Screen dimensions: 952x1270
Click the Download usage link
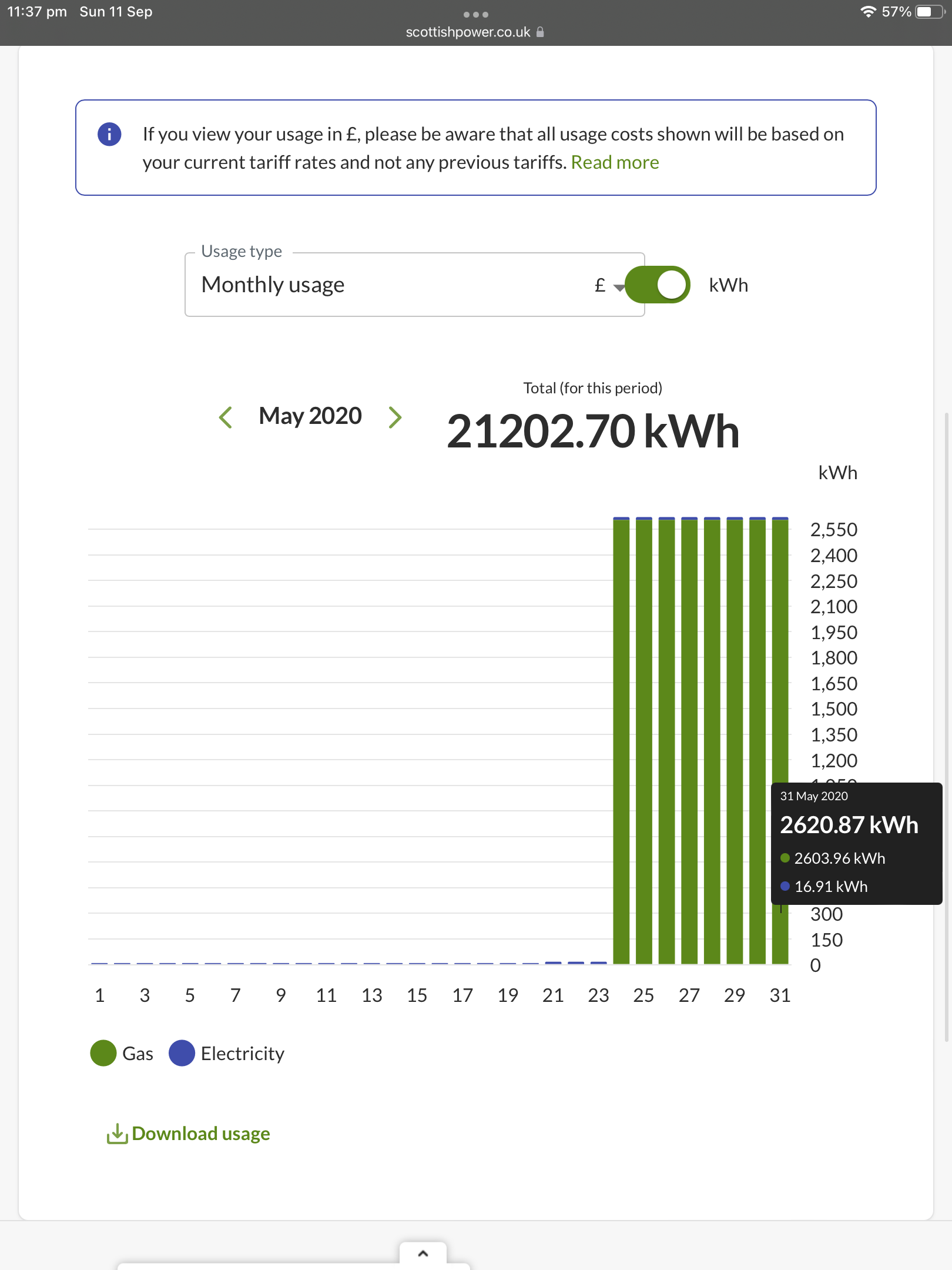(200, 1134)
